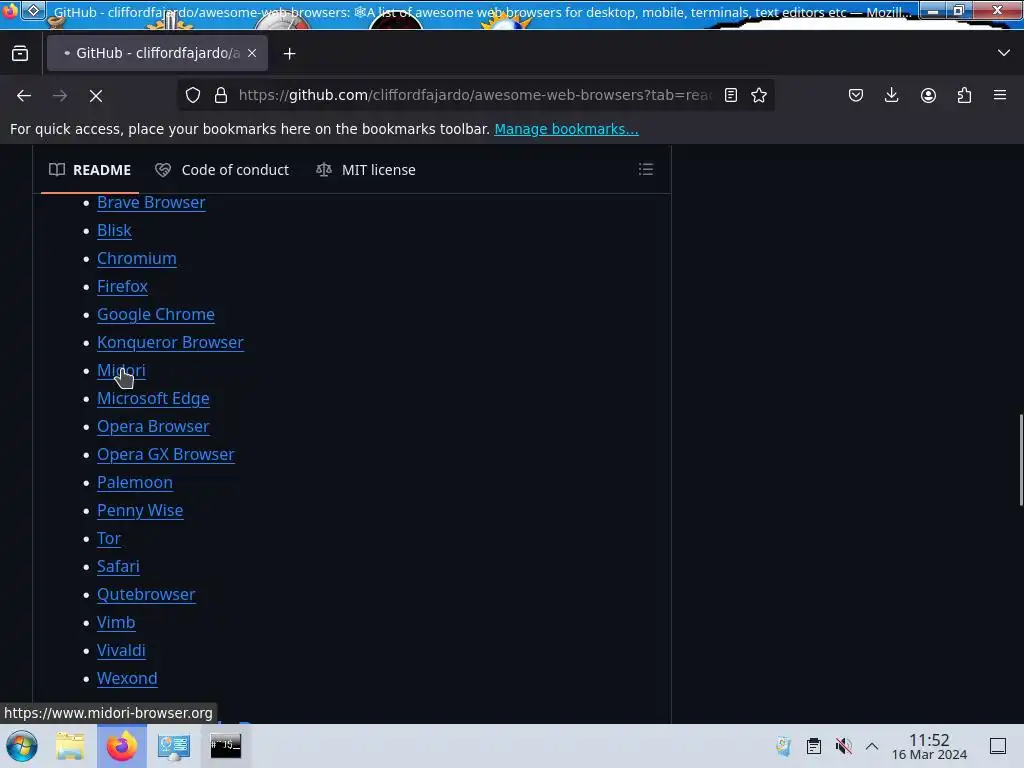1024x768 pixels.
Task: Open Palemoon link
Action: pos(135,483)
